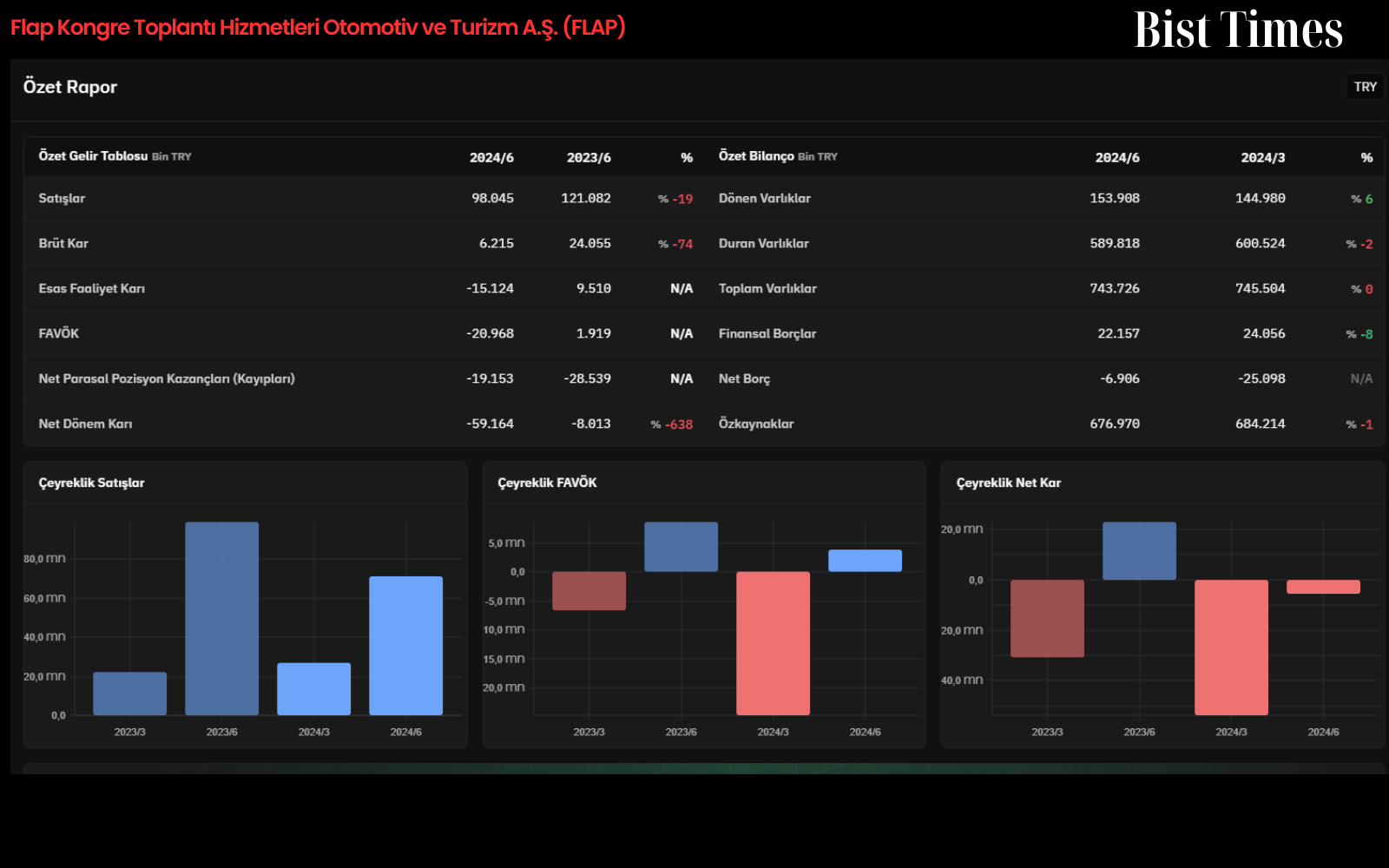
Task: Click the Net Dönem Karı value -59.164
Action: pos(490,424)
